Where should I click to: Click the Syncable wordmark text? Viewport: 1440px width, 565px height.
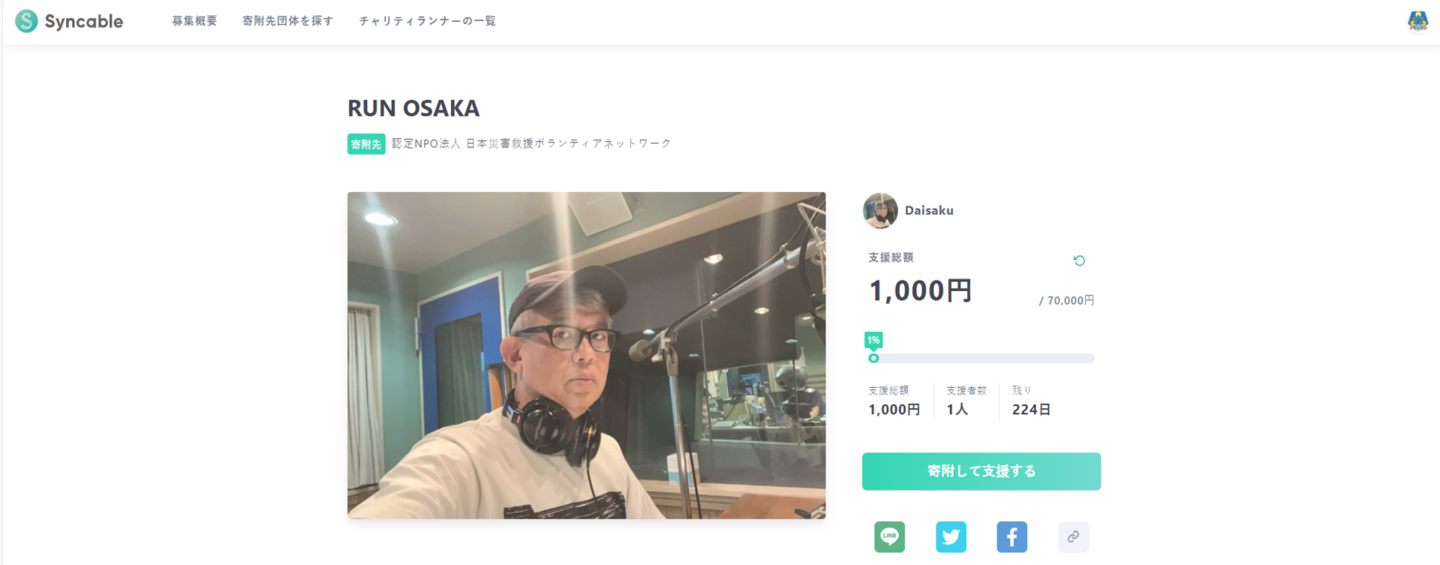coord(84,22)
